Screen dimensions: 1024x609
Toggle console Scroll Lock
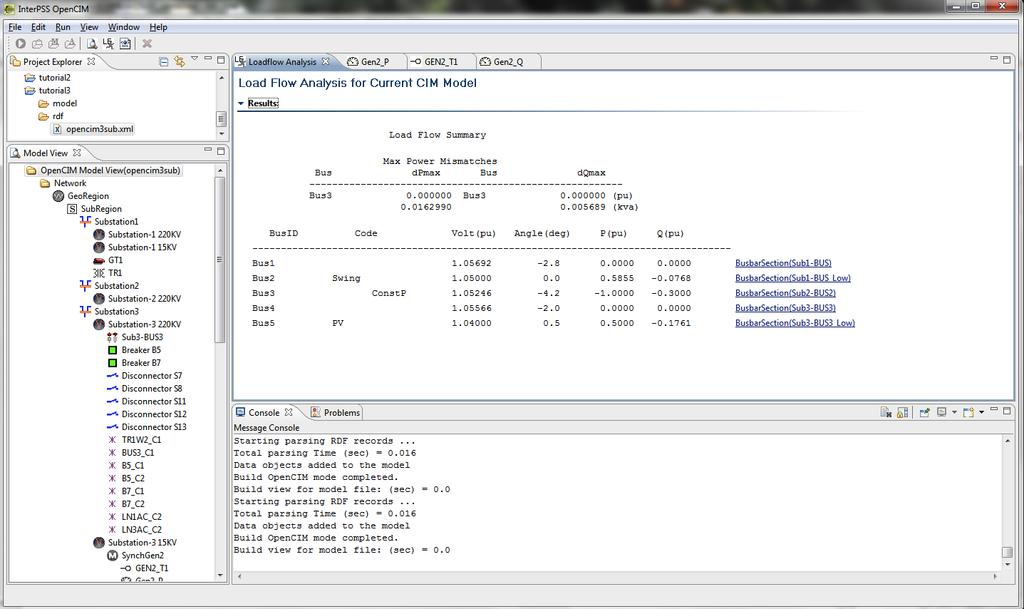[x=903, y=413]
